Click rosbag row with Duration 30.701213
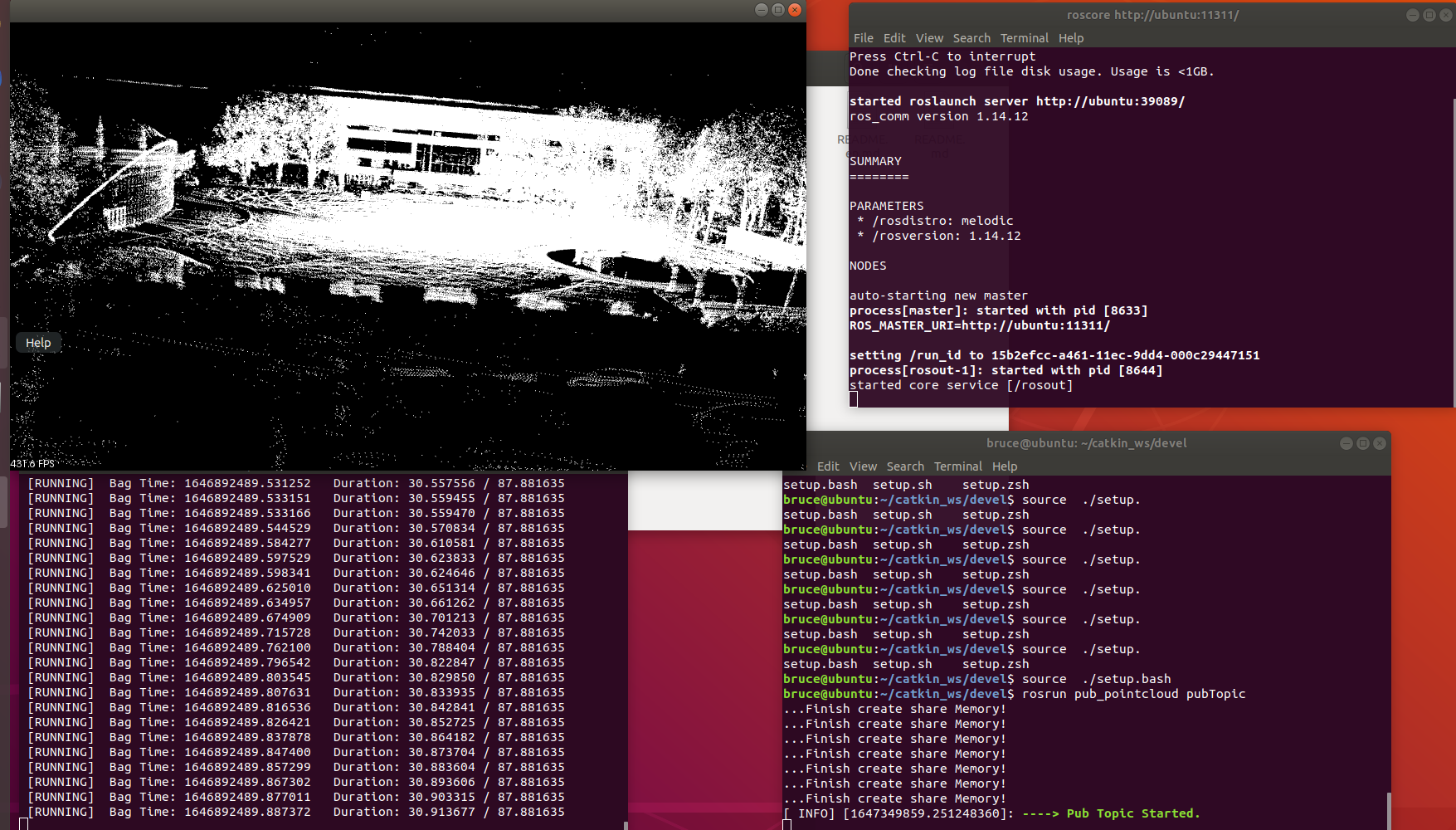Viewport: 1456px width, 830px height. click(x=296, y=618)
